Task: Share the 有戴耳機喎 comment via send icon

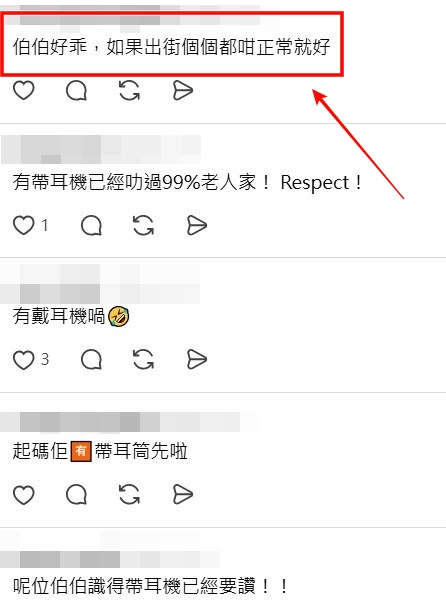Action: pyautogui.click(x=197, y=359)
